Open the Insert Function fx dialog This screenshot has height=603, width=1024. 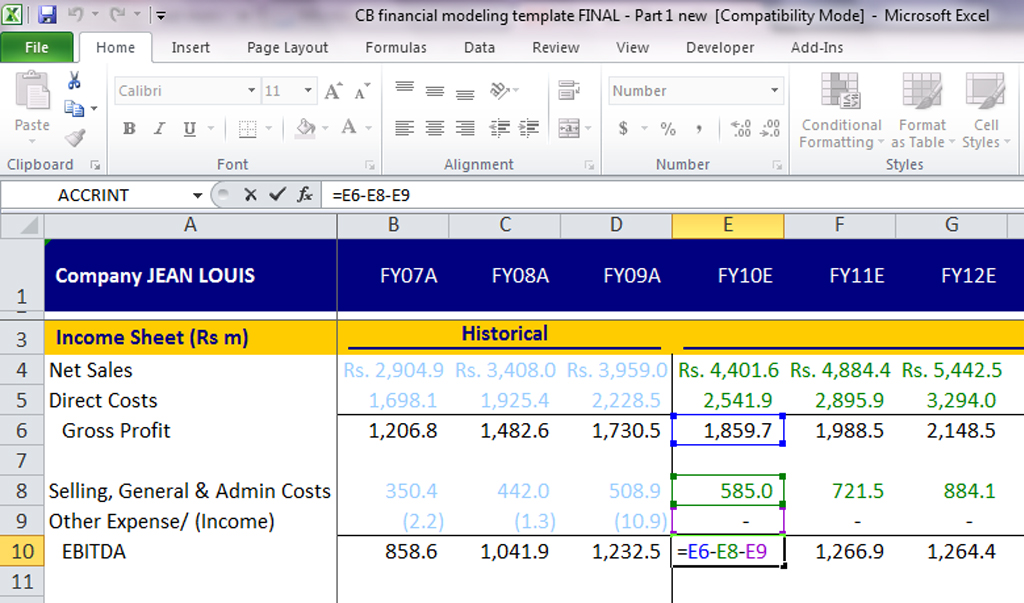tap(305, 195)
